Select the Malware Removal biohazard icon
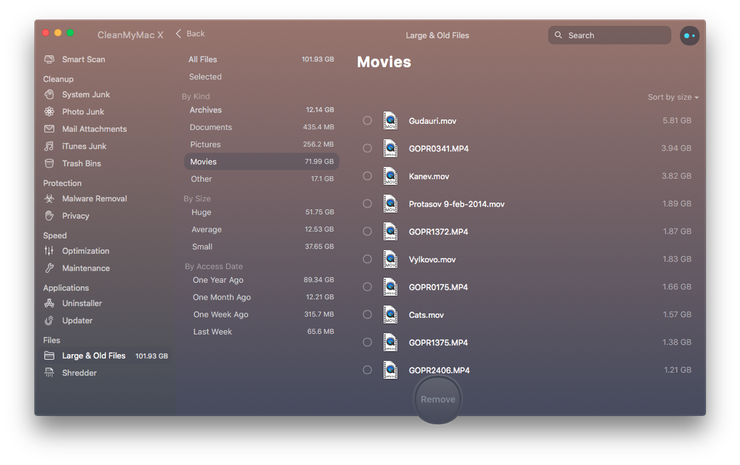 click(x=49, y=199)
